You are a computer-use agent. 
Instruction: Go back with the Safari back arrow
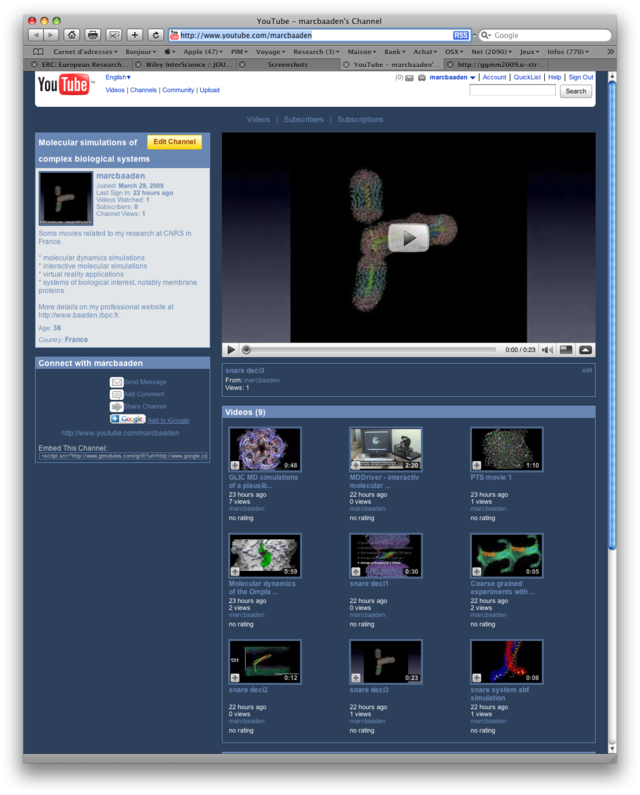(x=35, y=35)
